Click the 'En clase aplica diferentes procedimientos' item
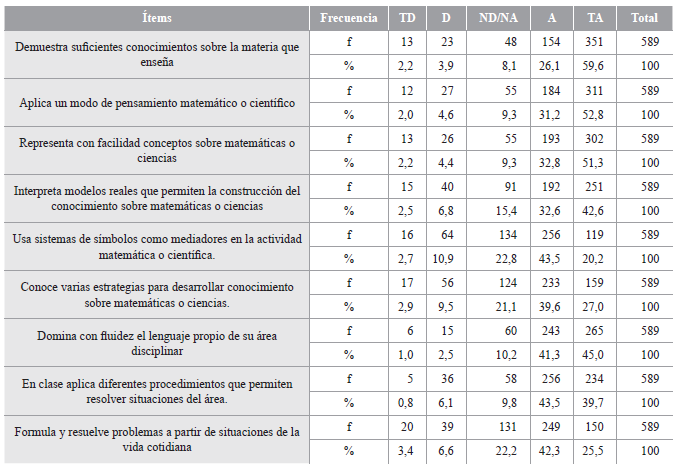This screenshot has width=678, height=464. pos(157,391)
